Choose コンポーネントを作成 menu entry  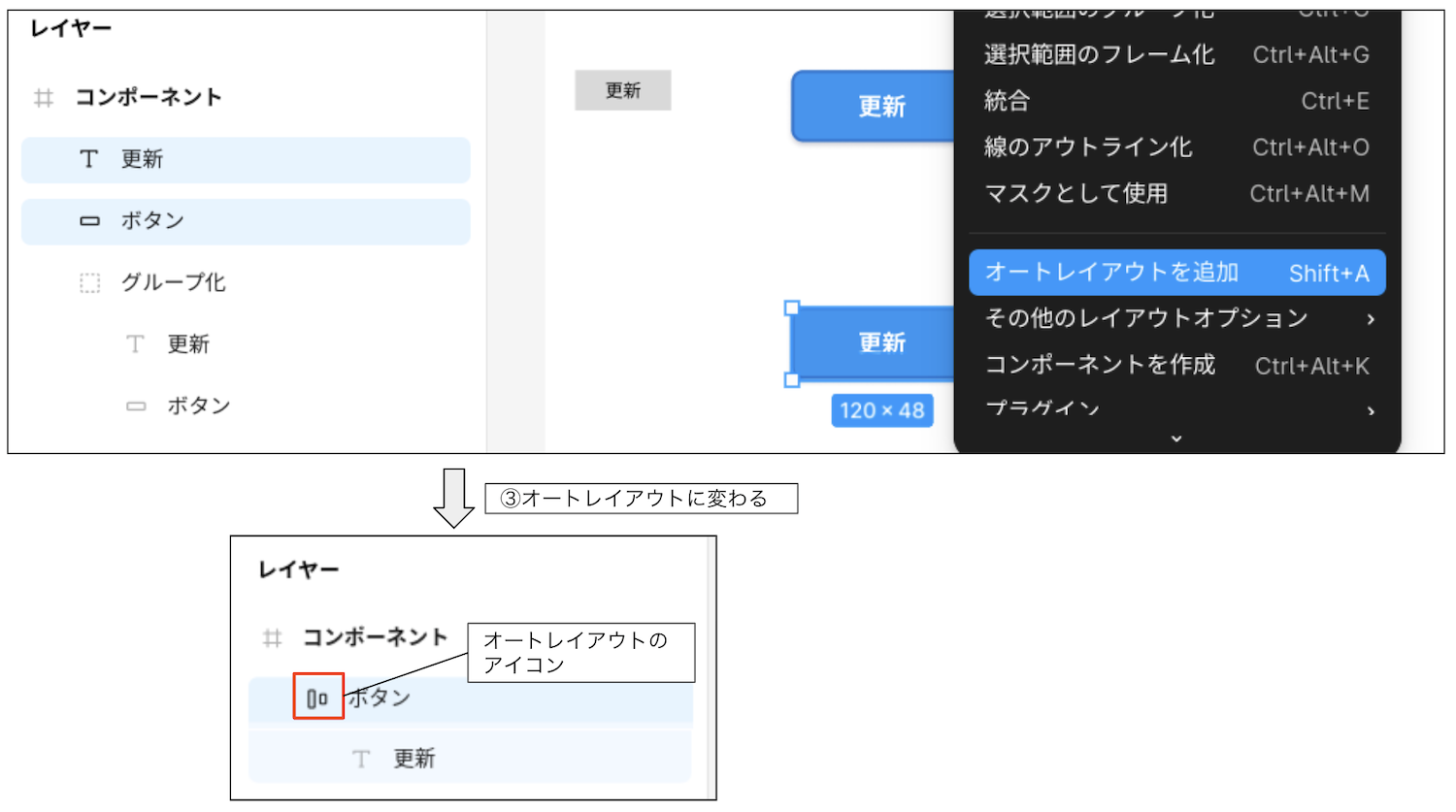(1176, 365)
